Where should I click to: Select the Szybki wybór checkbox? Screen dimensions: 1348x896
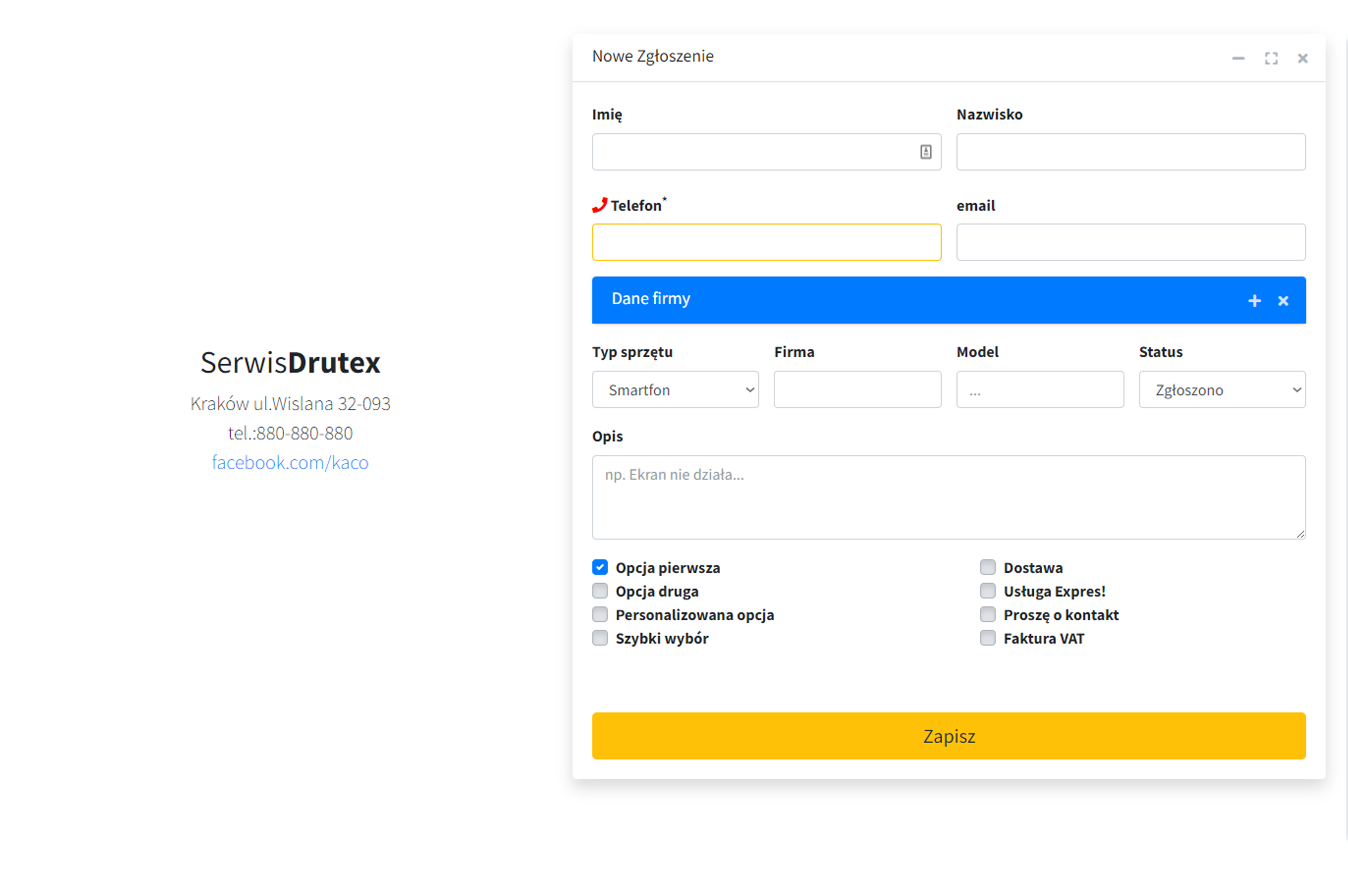[x=600, y=638]
